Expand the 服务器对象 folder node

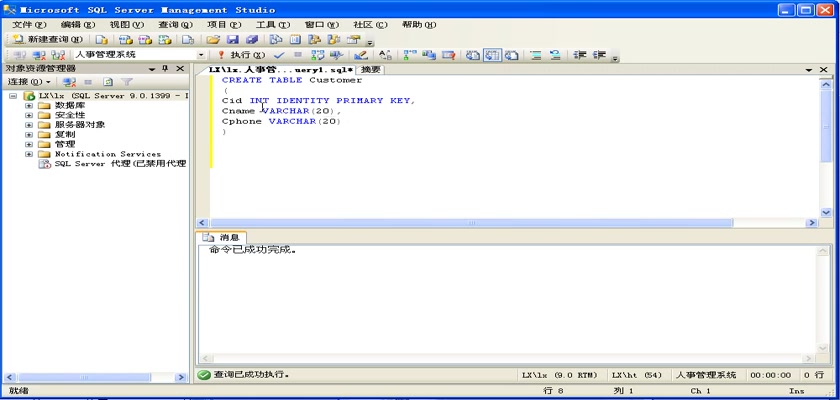(29, 125)
